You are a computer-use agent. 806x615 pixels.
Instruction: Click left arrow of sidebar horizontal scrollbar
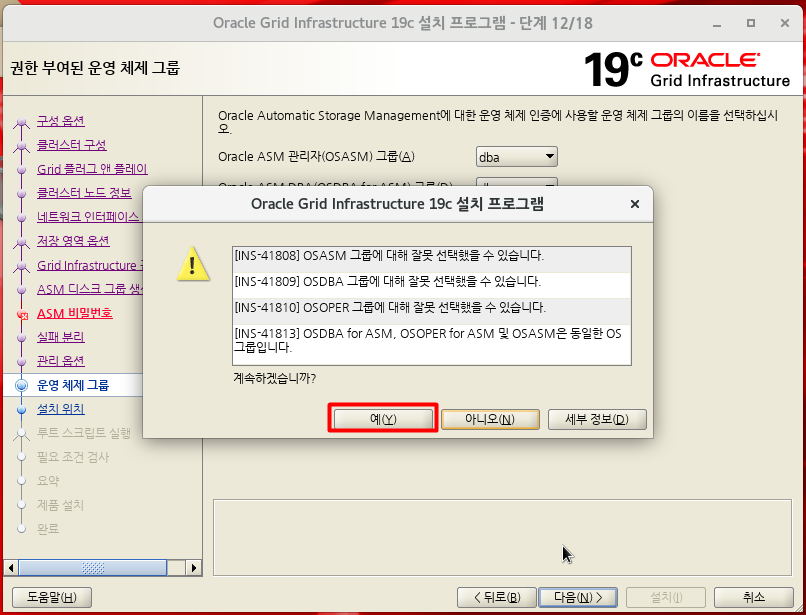[11, 568]
